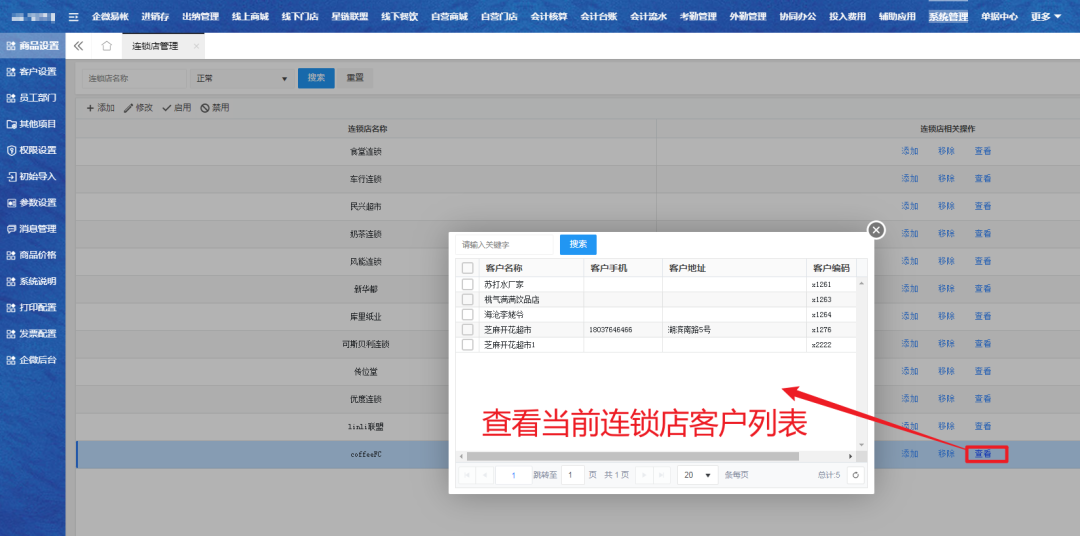Click the refresh icon in popup footer

(x=855, y=475)
